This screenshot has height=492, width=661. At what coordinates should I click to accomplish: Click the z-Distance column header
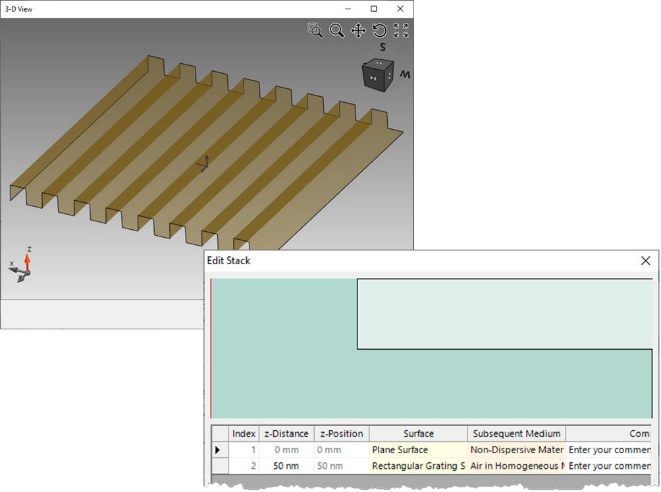coord(286,434)
